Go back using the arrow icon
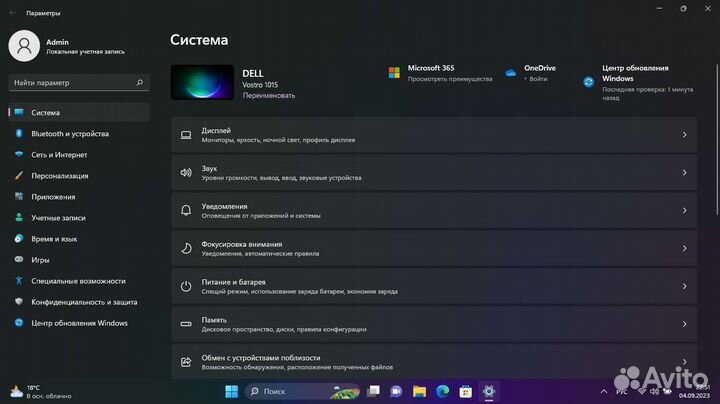This screenshot has width=720, height=404. pyautogui.click(x=12, y=13)
